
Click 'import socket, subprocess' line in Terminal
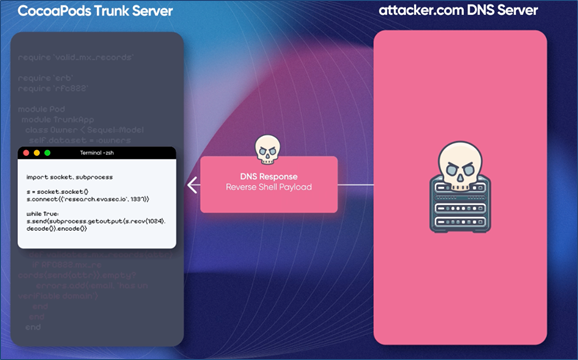coord(70,177)
